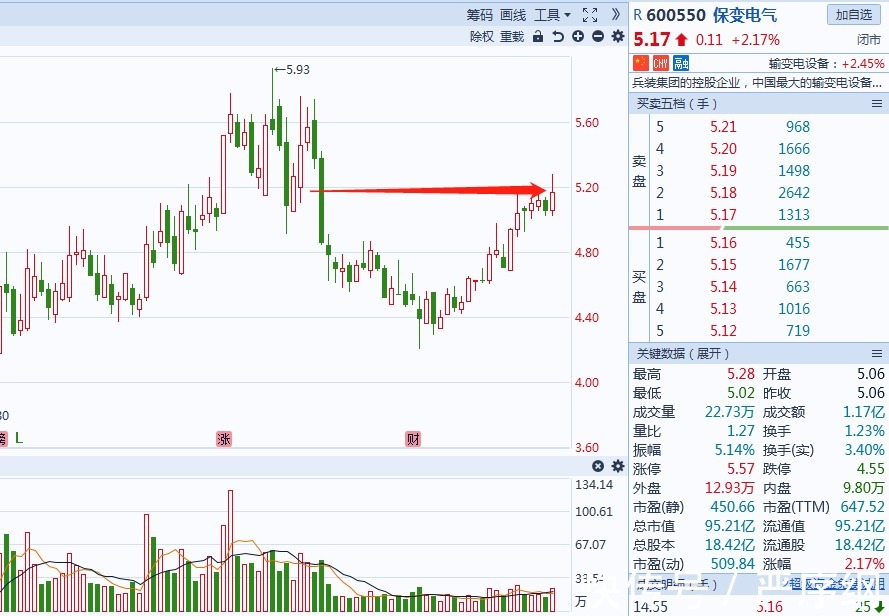Click sell level 2 volume 2642
The width and height of the screenshot is (889, 616).
(x=794, y=193)
